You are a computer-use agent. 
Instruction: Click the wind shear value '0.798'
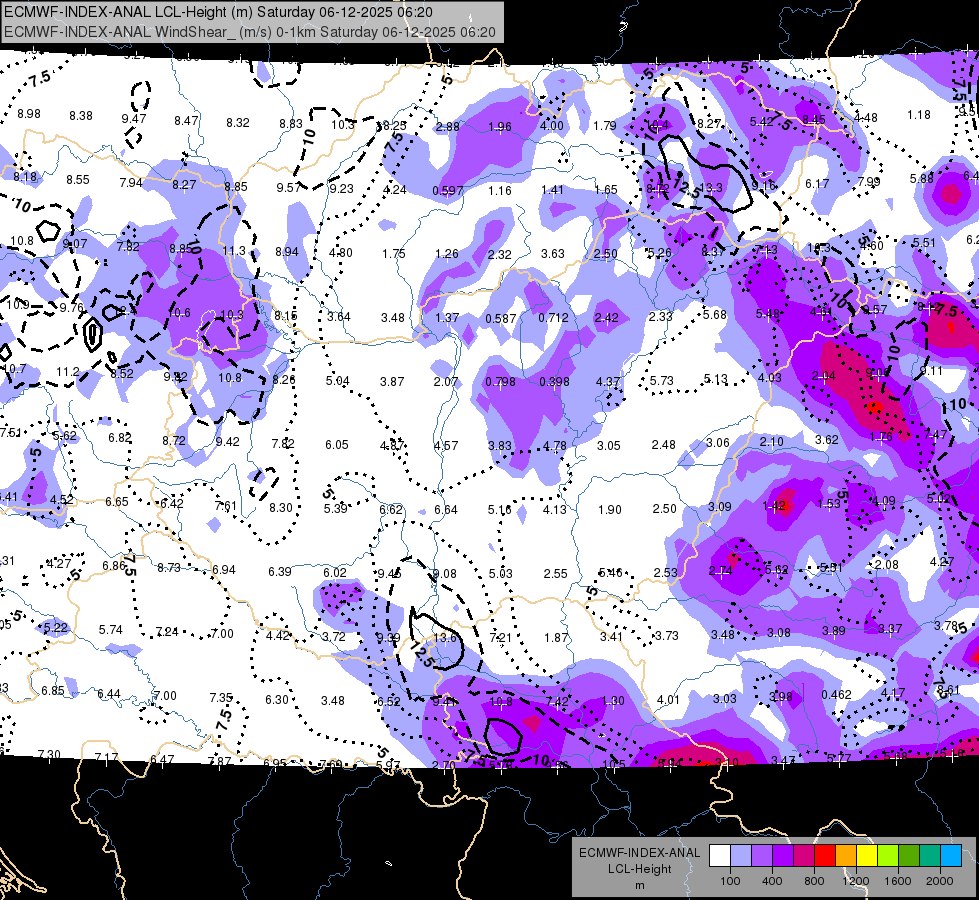(500, 382)
